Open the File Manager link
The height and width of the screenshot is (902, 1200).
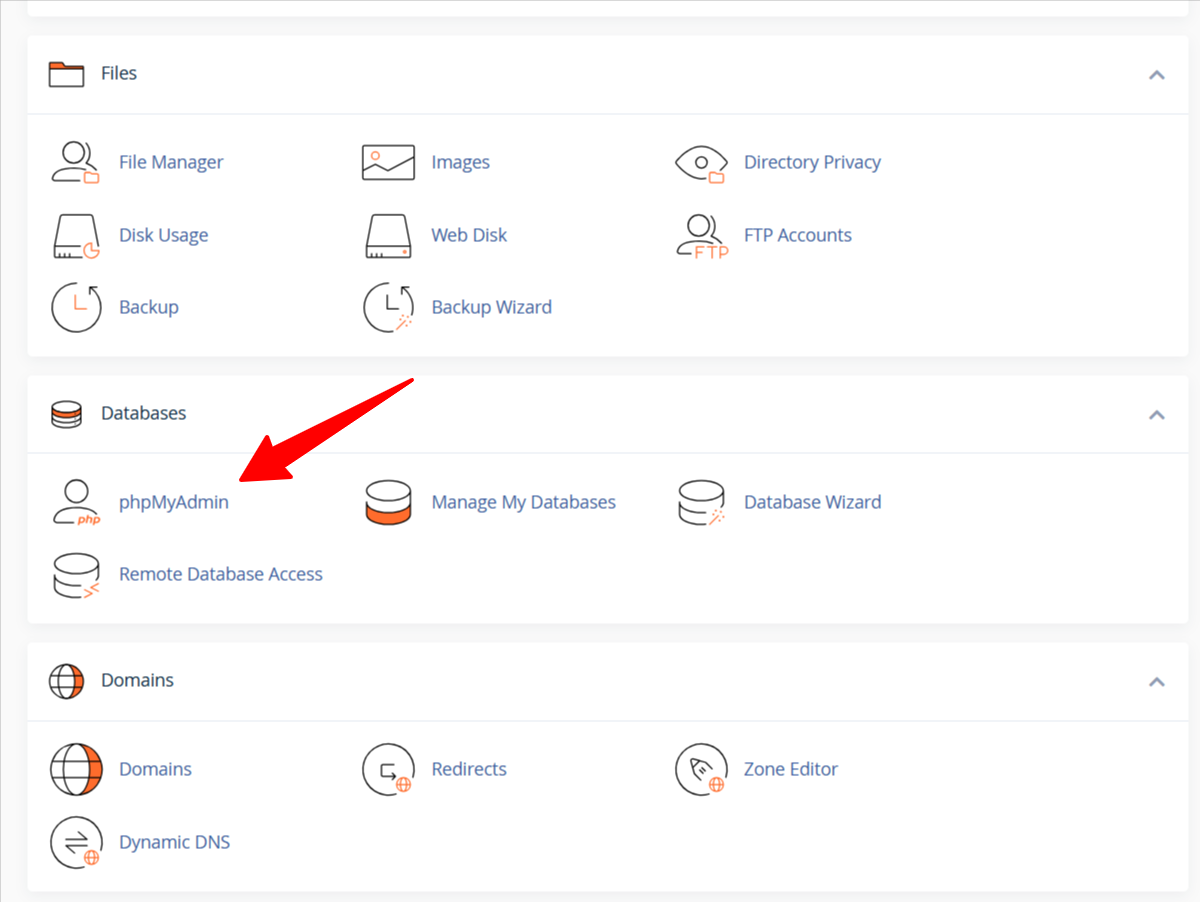coord(171,162)
